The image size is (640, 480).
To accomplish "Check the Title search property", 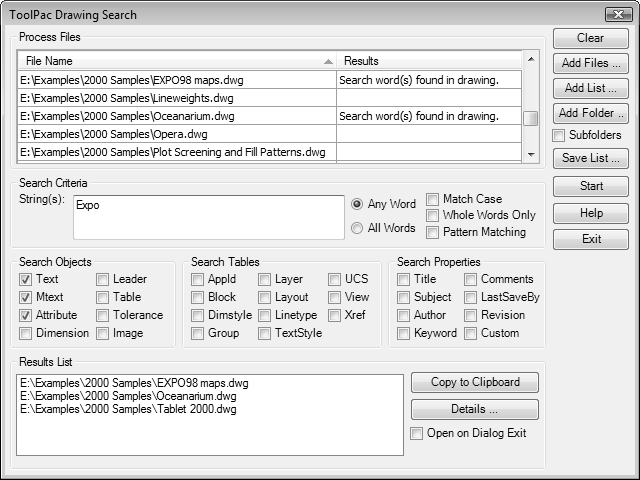I will (x=403, y=279).
